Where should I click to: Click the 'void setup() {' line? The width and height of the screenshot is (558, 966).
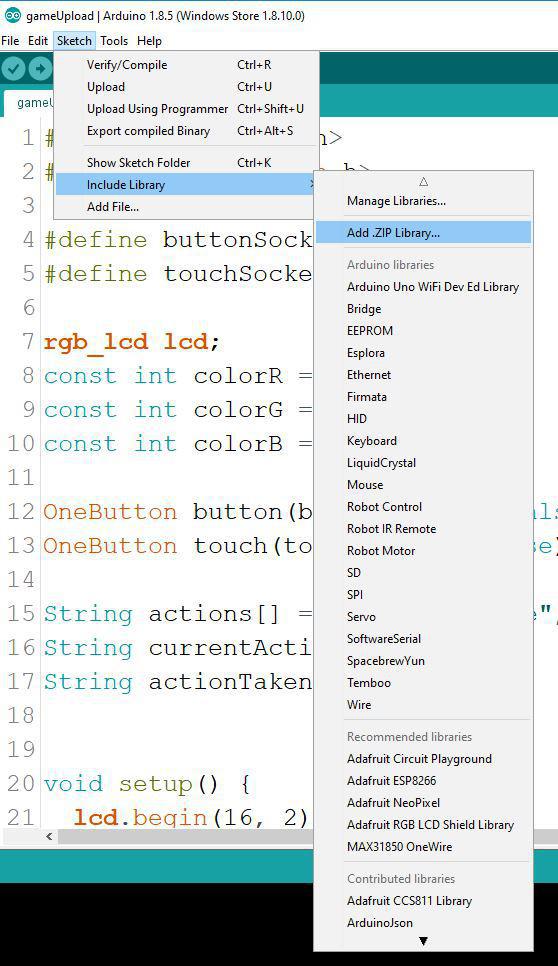pyautogui.click(x=147, y=784)
